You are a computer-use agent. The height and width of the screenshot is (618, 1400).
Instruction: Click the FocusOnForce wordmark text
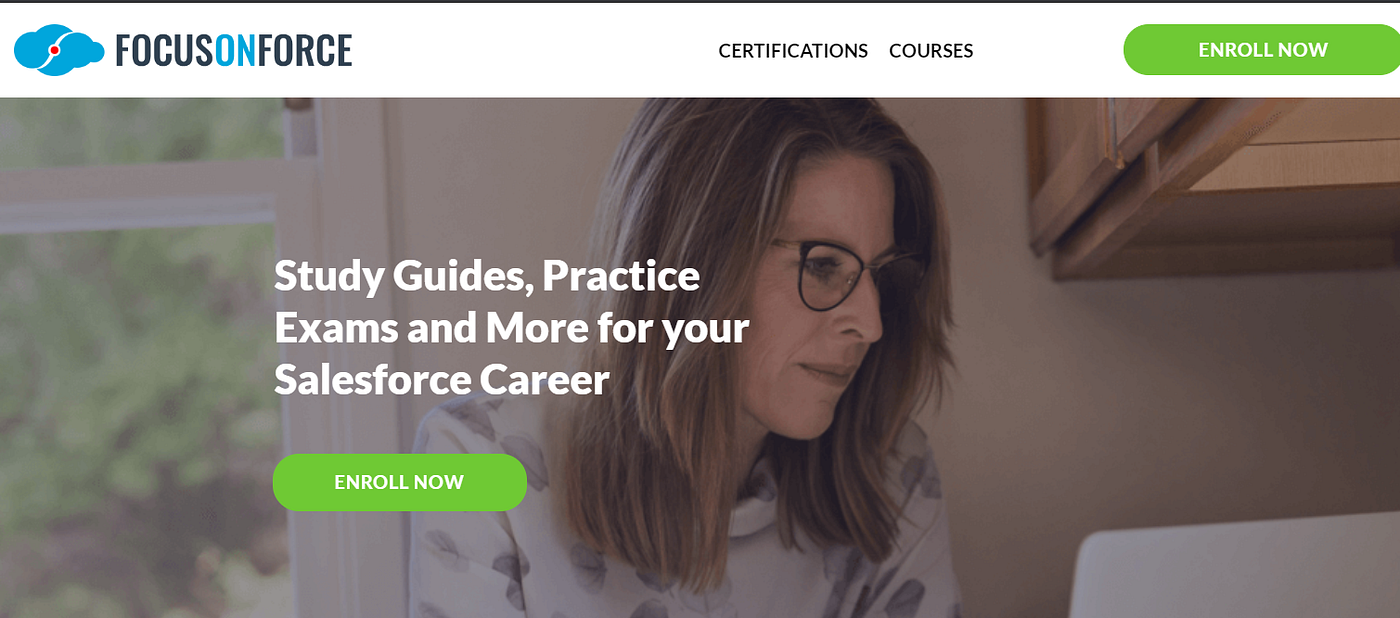click(233, 50)
